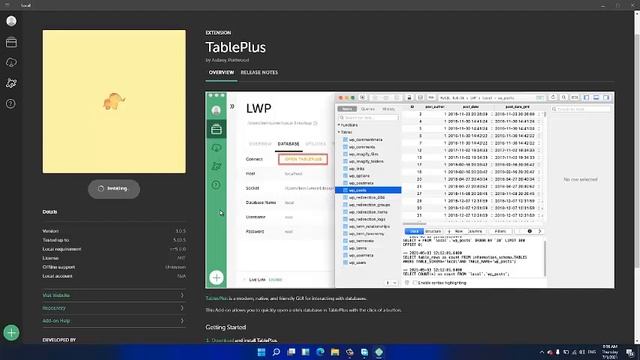Viewport: 640px width, 360px height.
Task: Click the 'Local requirement' detail label
Action: coord(62,249)
